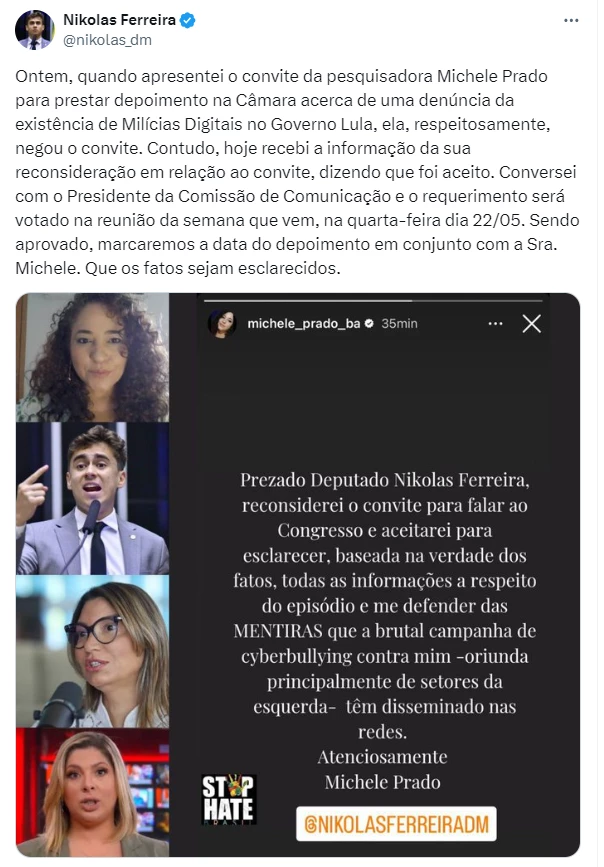The image size is (604, 867).
Task: Click the Nikolas Ferreira display name
Action: (x=119, y=20)
